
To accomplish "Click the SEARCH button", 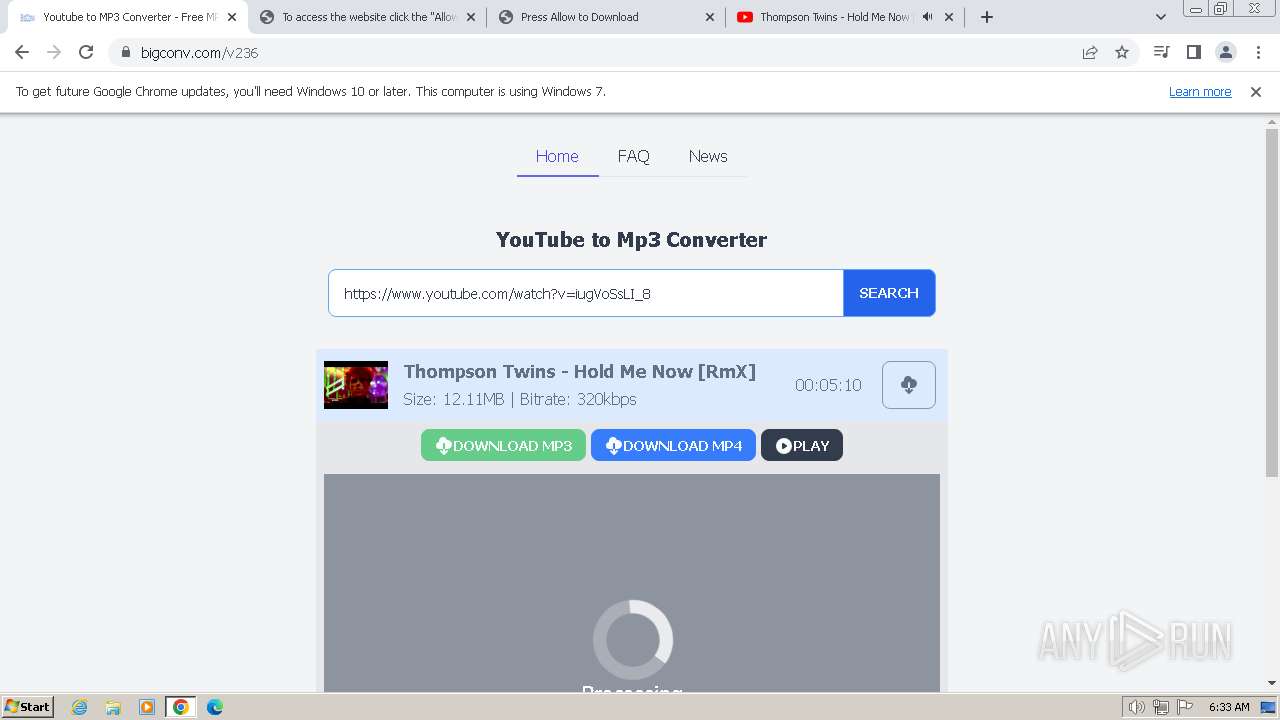I will tap(889, 293).
